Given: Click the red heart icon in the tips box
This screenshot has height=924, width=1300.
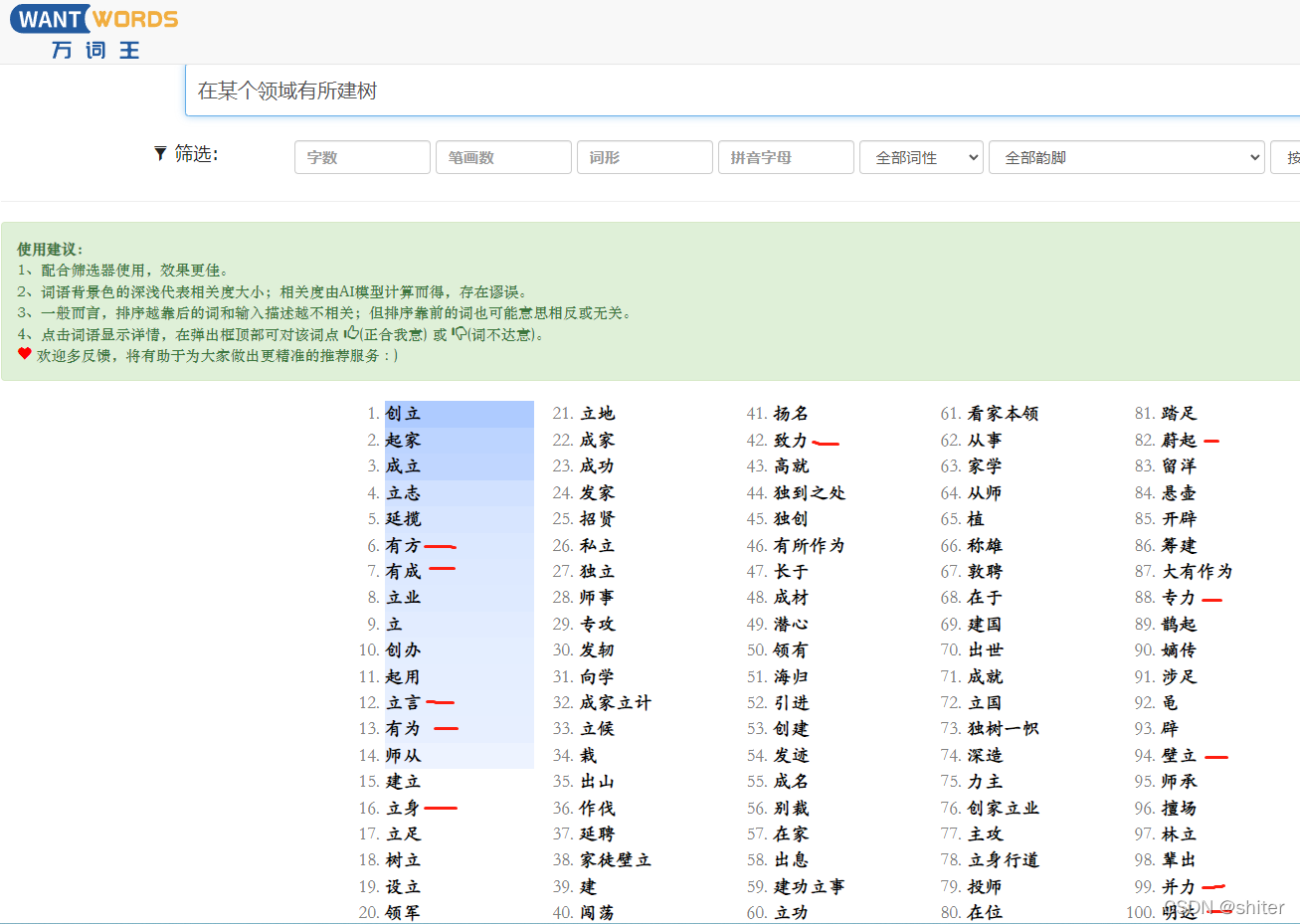Looking at the screenshot, I should (x=24, y=353).
